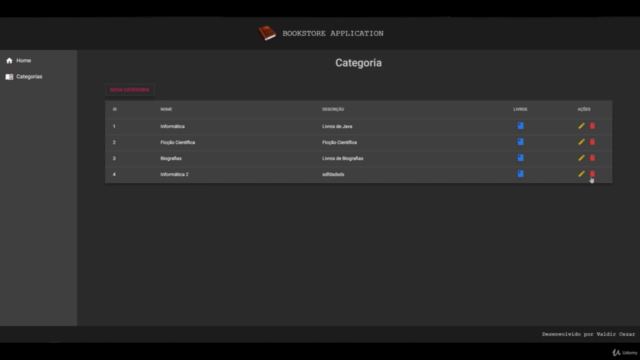
Task: Edit the Informática 2 category pencil icon
Action: tap(581, 173)
